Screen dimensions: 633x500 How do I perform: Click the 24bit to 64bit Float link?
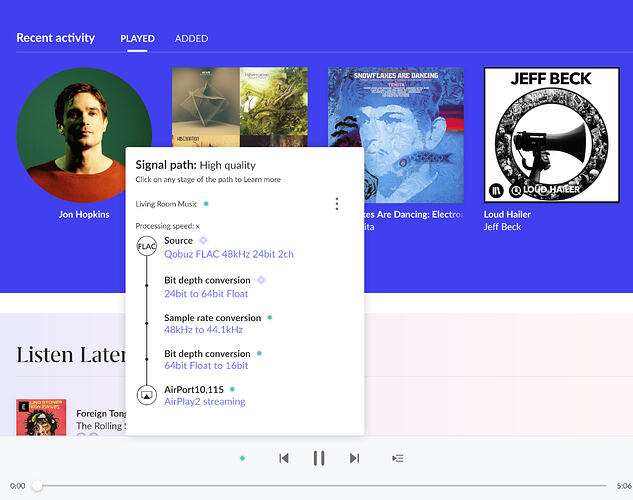tap(206, 294)
